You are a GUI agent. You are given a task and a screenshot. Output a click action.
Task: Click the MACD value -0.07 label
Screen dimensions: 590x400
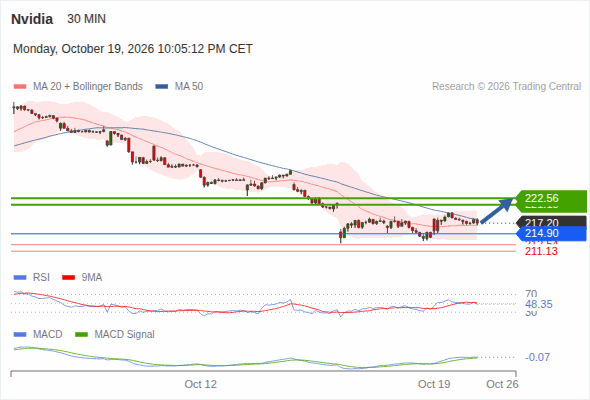click(537, 357)
